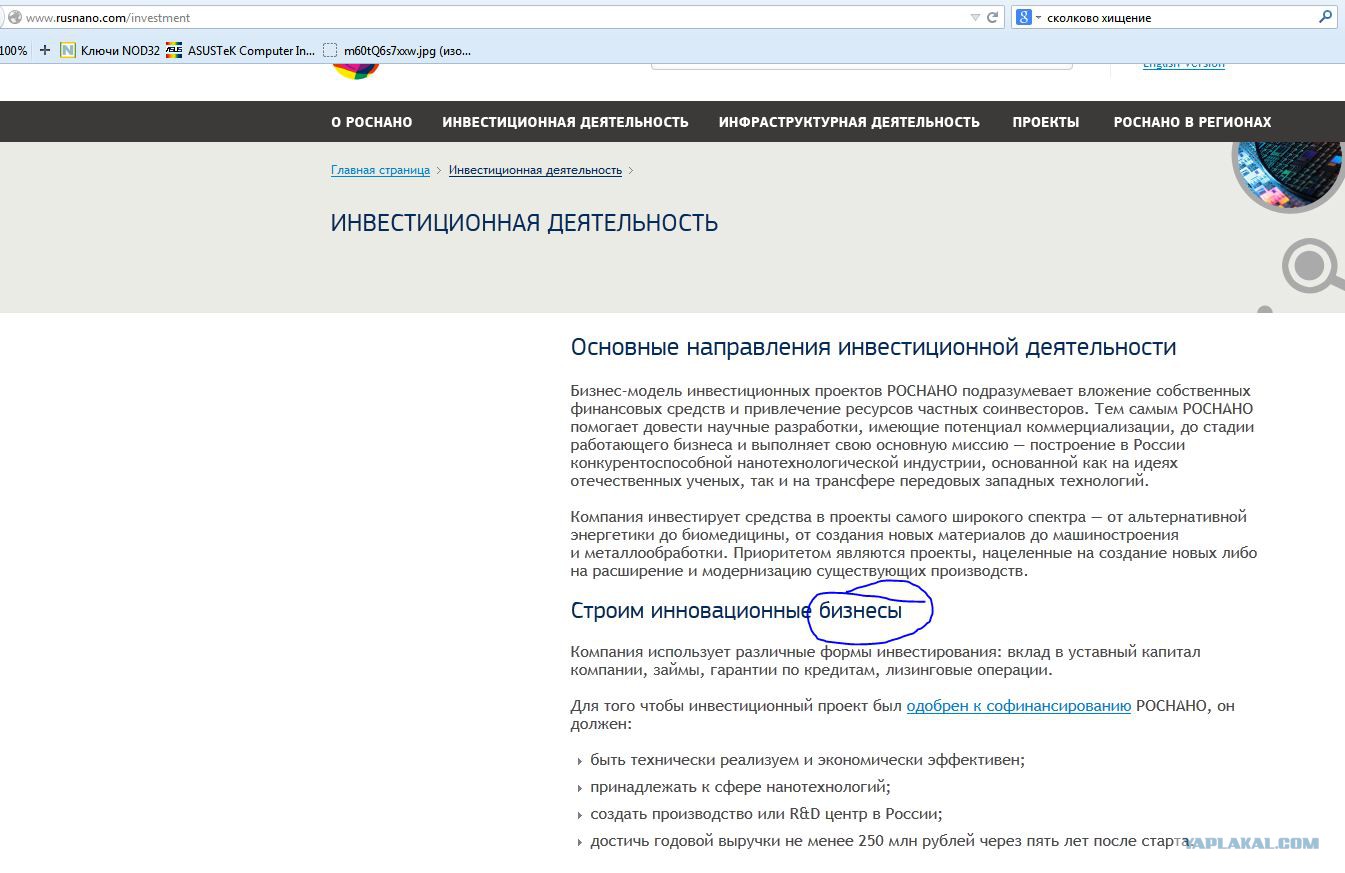Go to Главная страница breadcrumb link

pyautogui.click(x=380, y=170)
